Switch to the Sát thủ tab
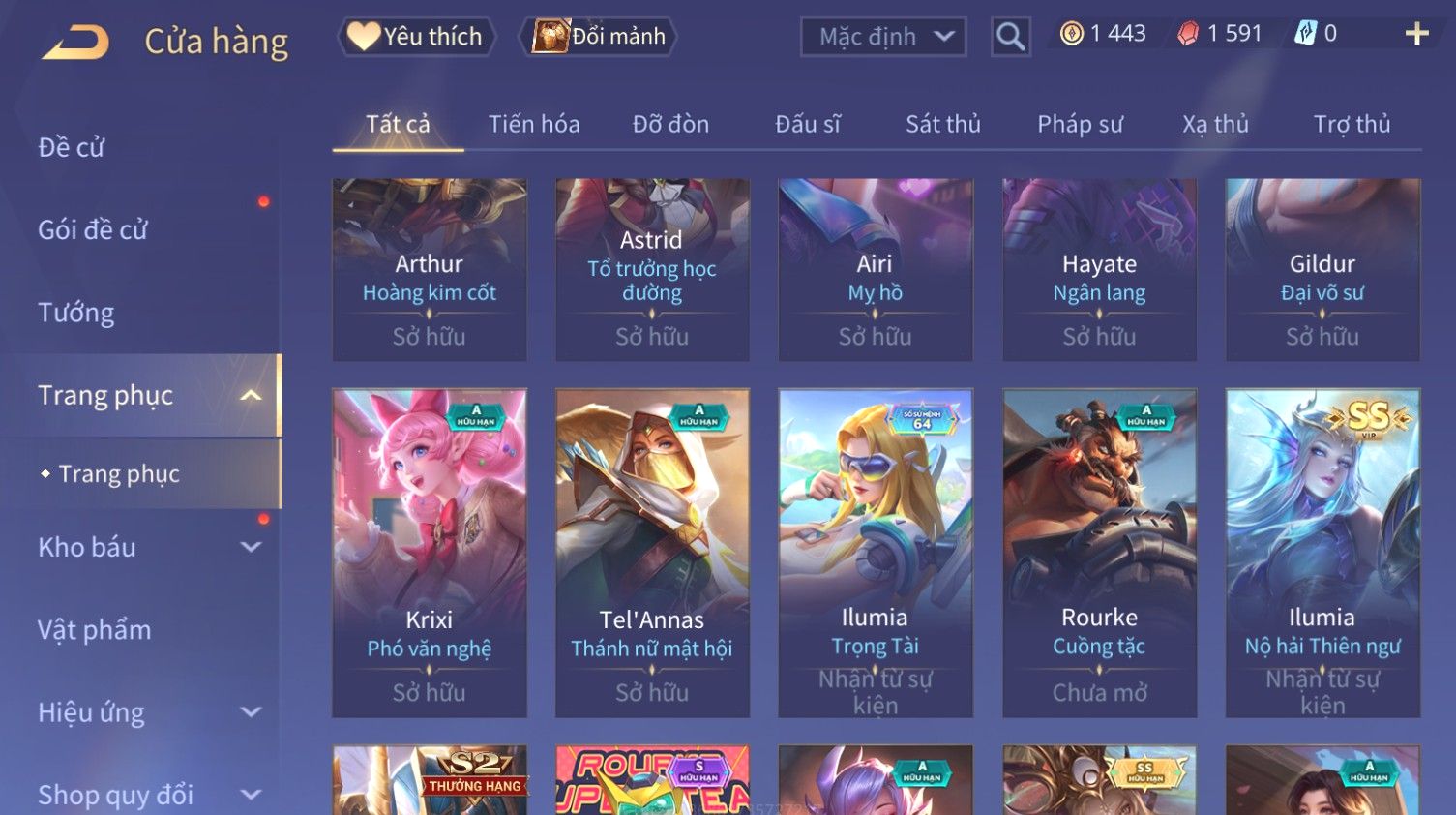The image size is (1456, 815). 943,124
